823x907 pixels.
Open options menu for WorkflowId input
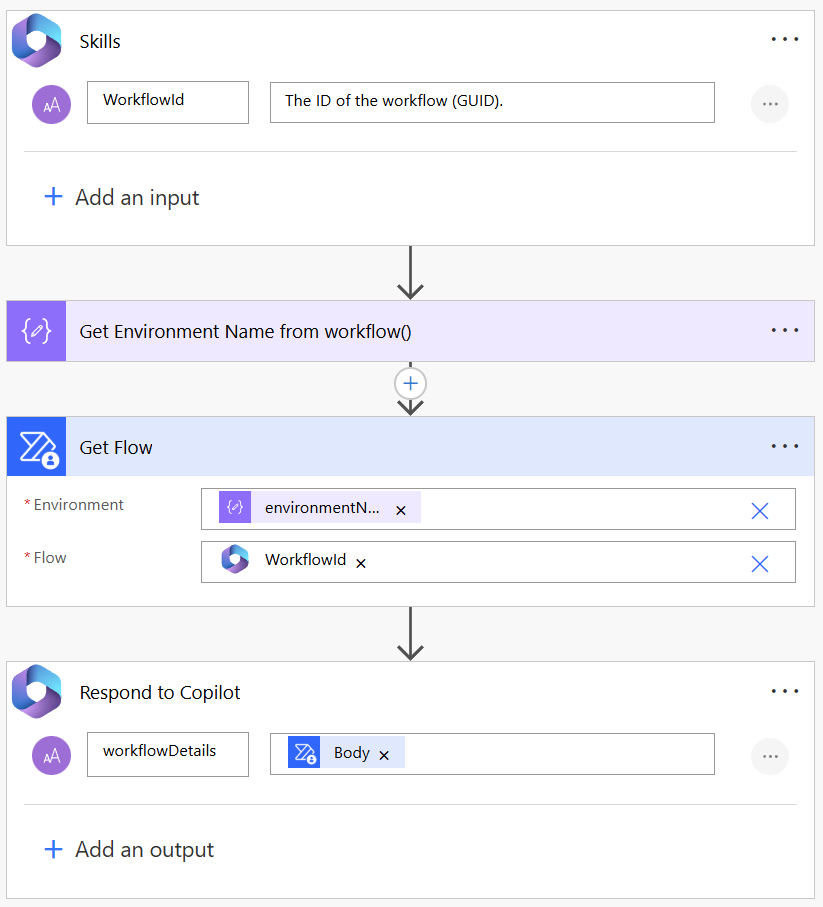[x=769, y=103]
